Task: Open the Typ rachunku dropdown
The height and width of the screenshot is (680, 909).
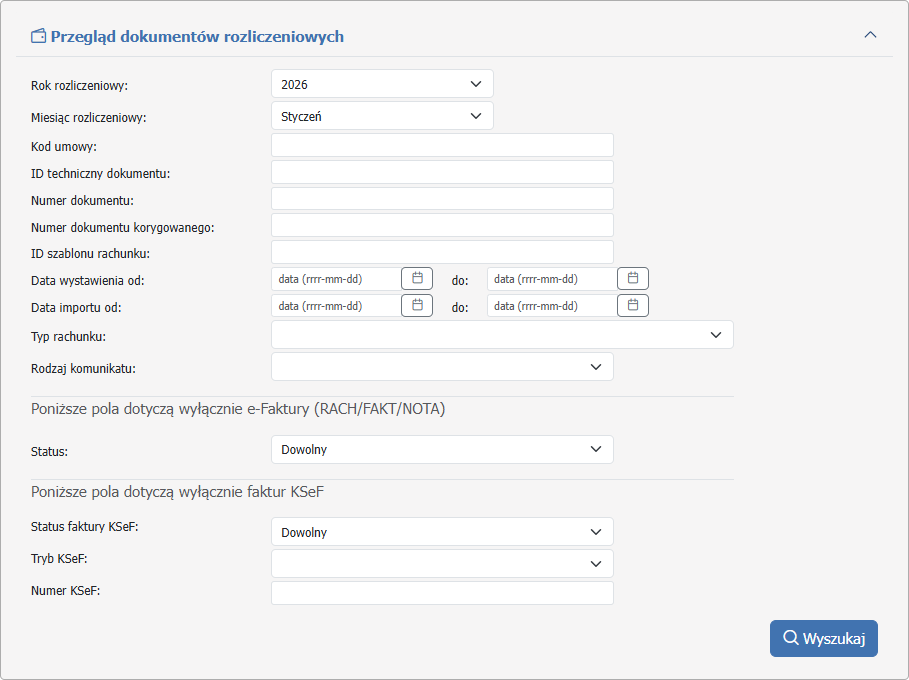Action: pyautogui.click(x=502, y=335)
